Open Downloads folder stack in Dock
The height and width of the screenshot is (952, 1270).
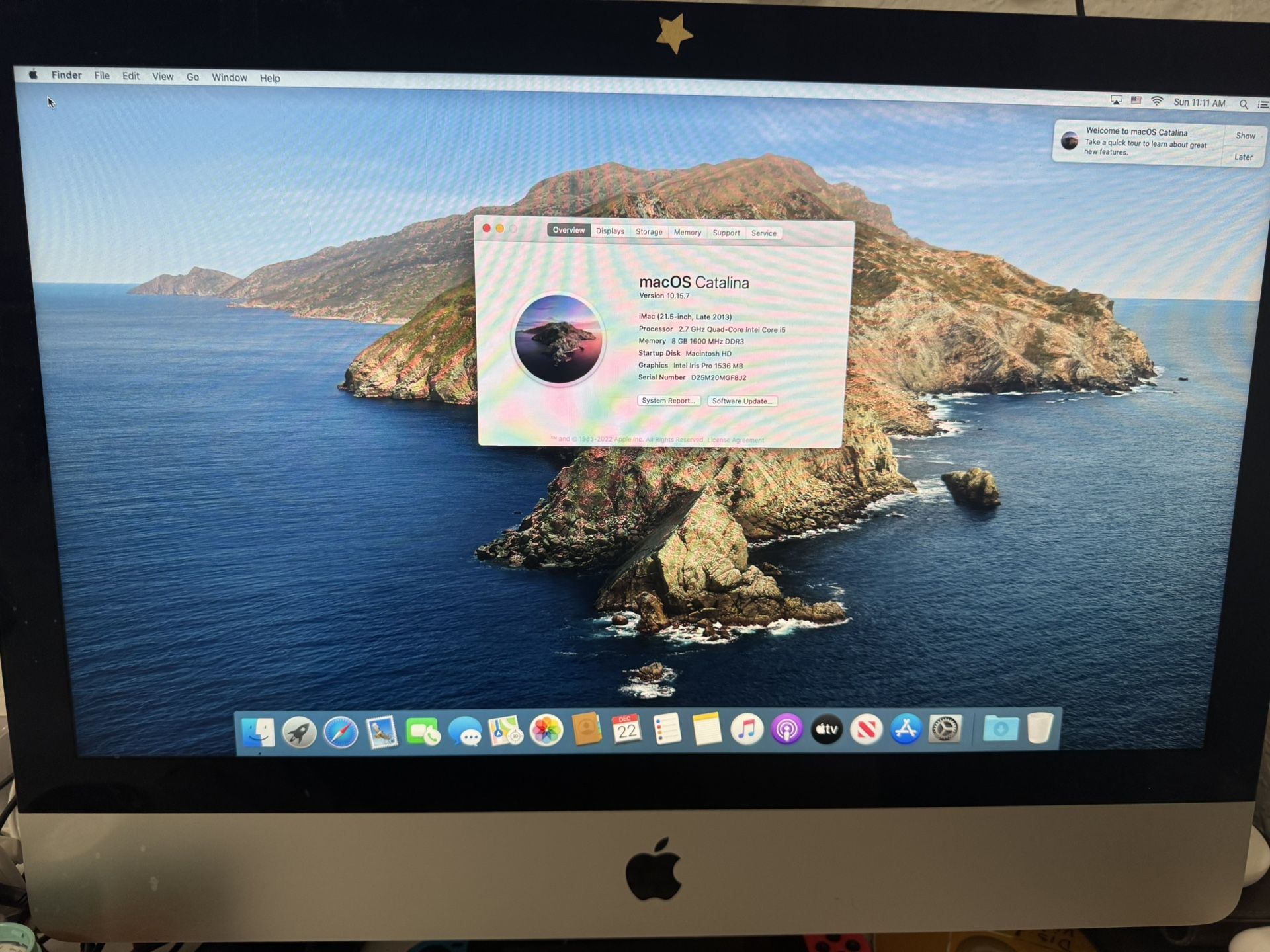(1000, 729)
